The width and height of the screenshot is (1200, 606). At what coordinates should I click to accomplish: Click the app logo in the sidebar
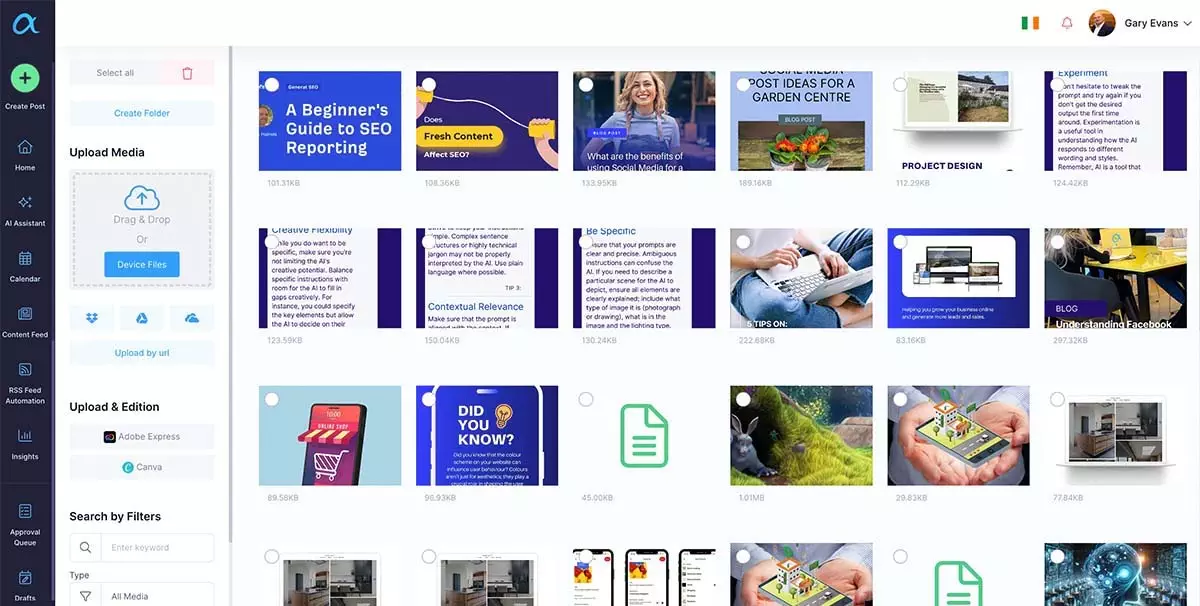25,22
